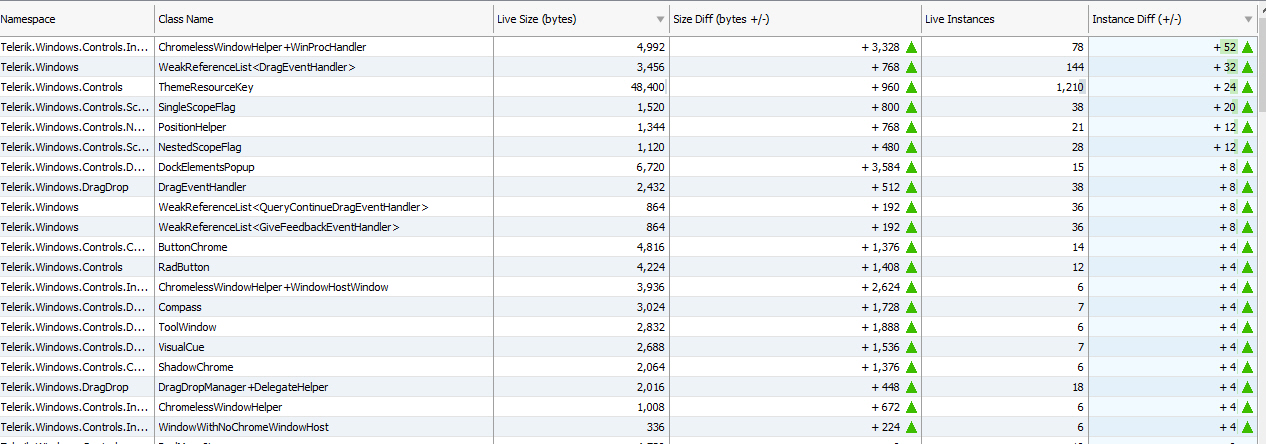Screen dimensions: 1266x444
Task: Click live size value 336
Action: click(657, 427)
